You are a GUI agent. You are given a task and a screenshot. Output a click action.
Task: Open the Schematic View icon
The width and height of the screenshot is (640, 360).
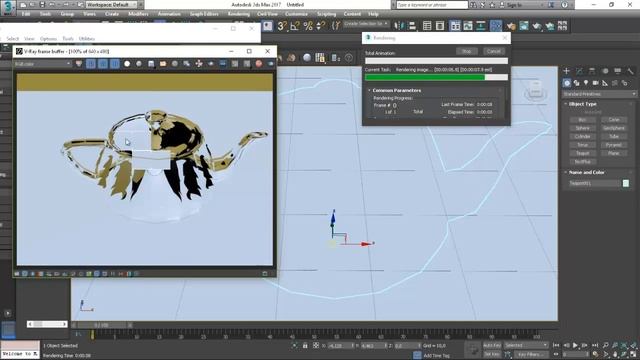(x=481, y=26)
